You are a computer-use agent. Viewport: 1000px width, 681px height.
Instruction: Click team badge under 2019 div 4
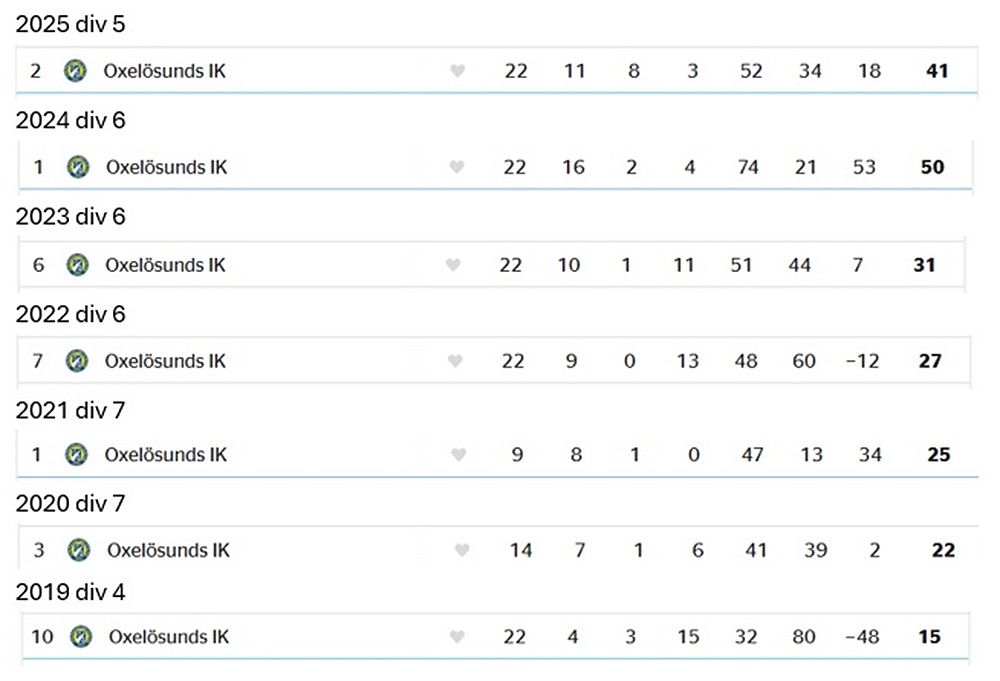click(81, 636)
